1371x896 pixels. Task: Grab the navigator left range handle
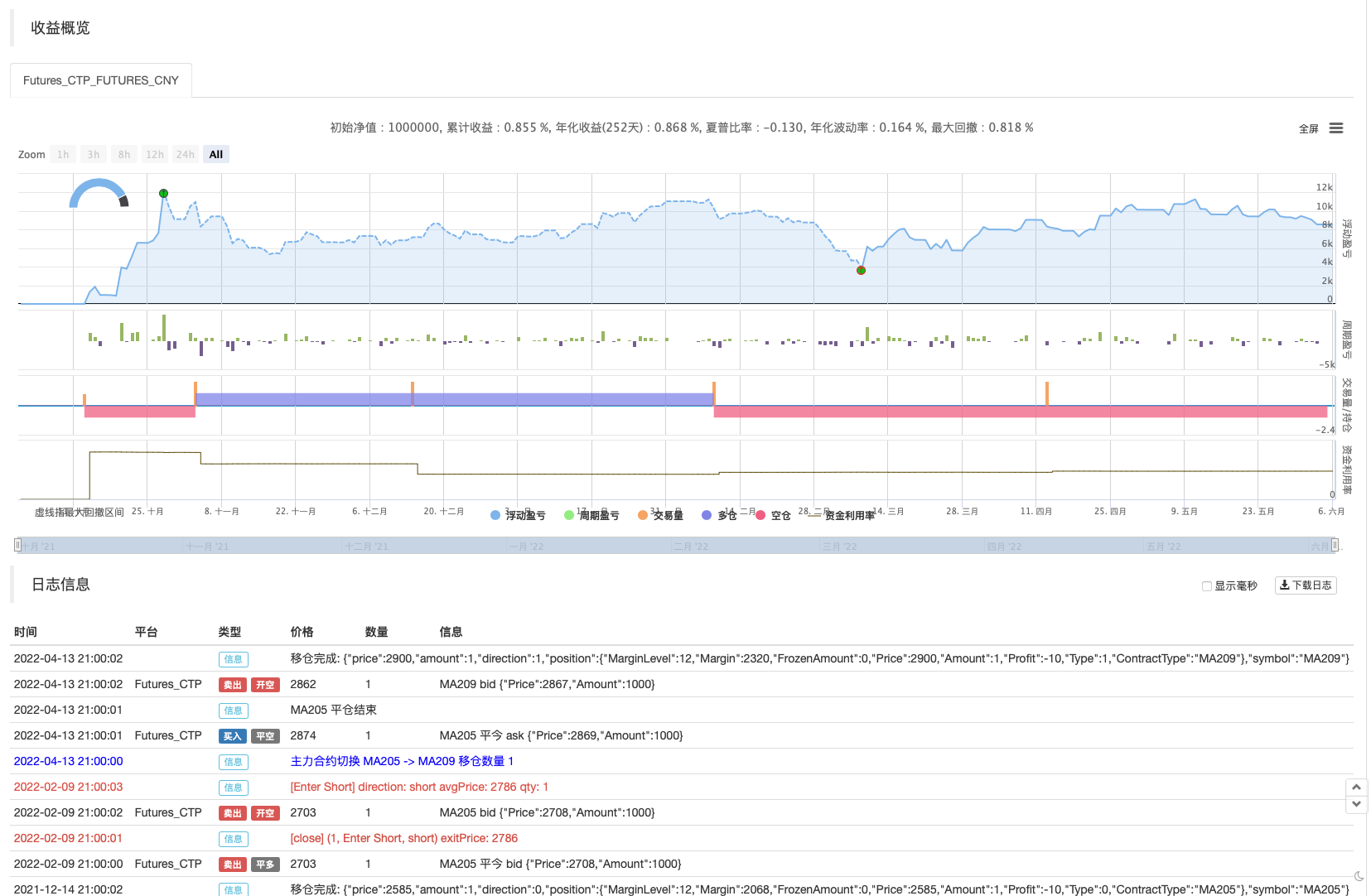click(17, 545)
